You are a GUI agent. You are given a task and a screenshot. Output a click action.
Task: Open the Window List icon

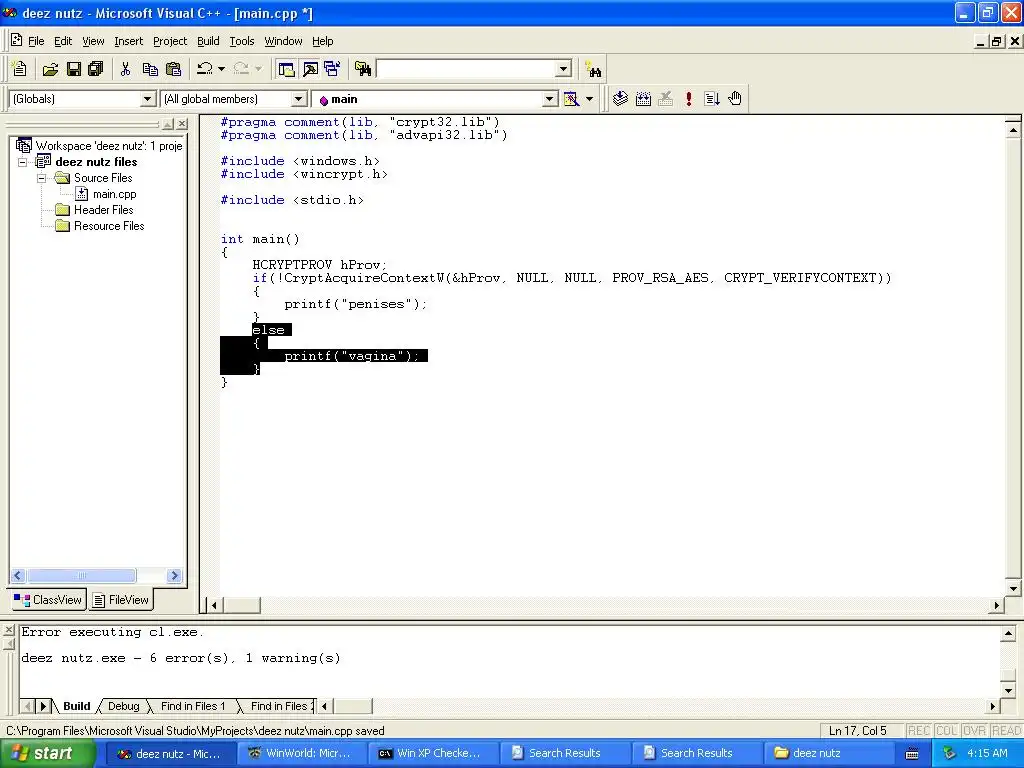point(332,69)
